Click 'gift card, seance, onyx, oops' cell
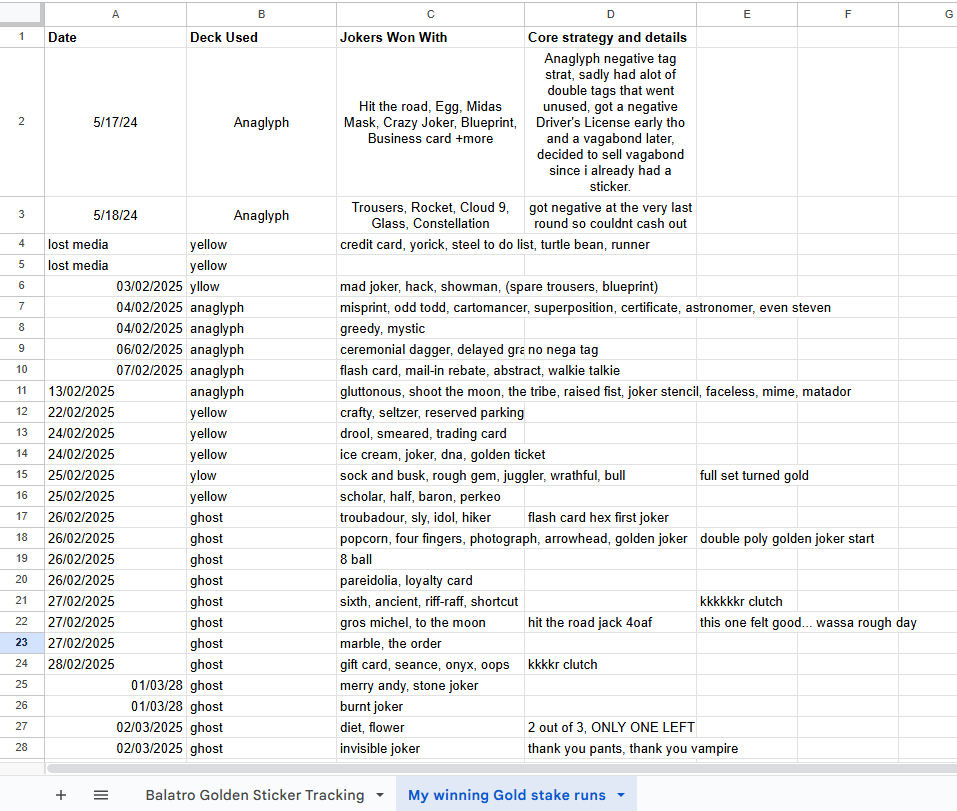The height and width of the screenshot is (811, 957). pyautogui.click(x=430, y=664)
